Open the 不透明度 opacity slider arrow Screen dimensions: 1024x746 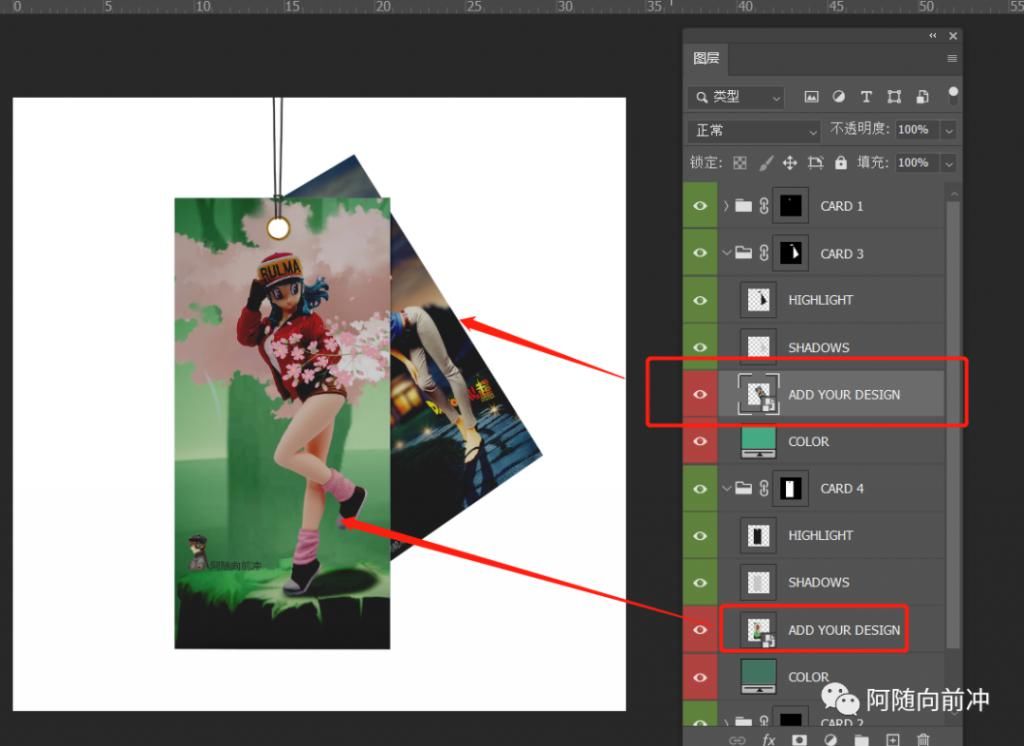point(949,131)
